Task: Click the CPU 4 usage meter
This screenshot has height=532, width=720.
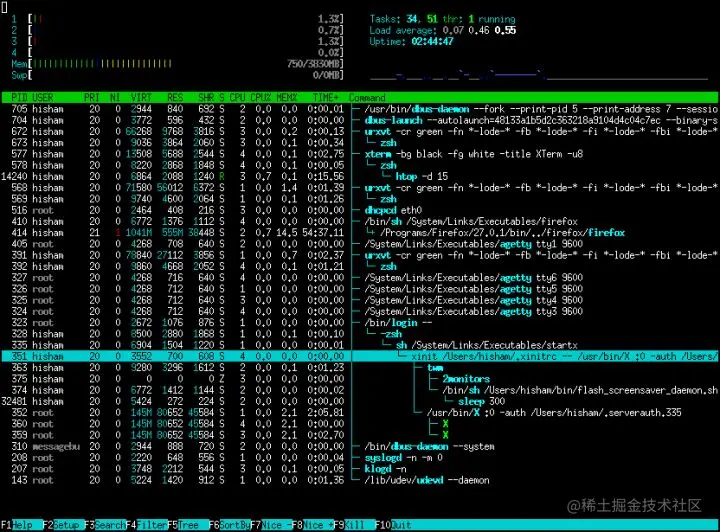Action: (x=178, y=53)
